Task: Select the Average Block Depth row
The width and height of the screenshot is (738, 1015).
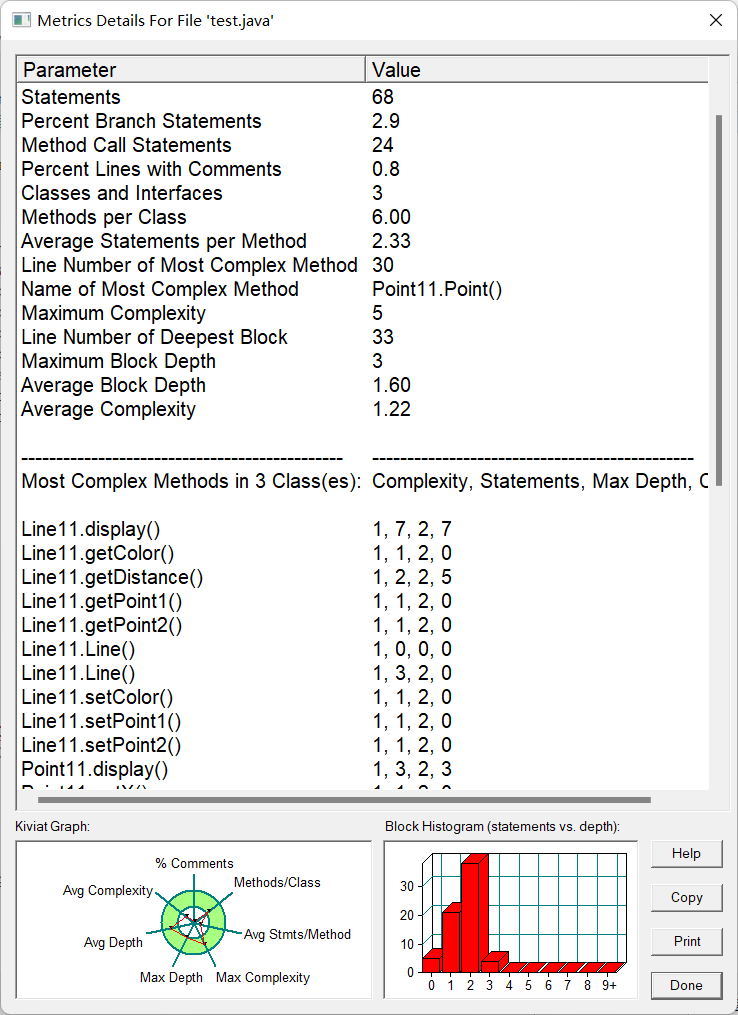Action: tap(363, 385)
